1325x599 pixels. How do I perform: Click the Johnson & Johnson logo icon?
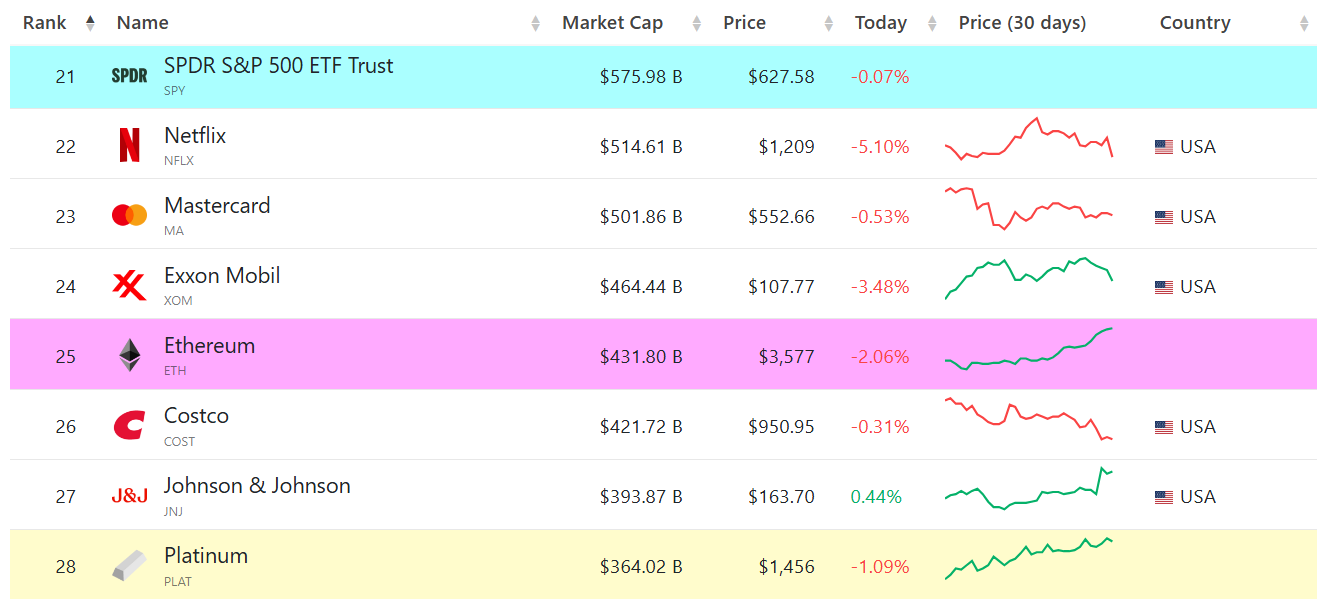coord(129,496)
